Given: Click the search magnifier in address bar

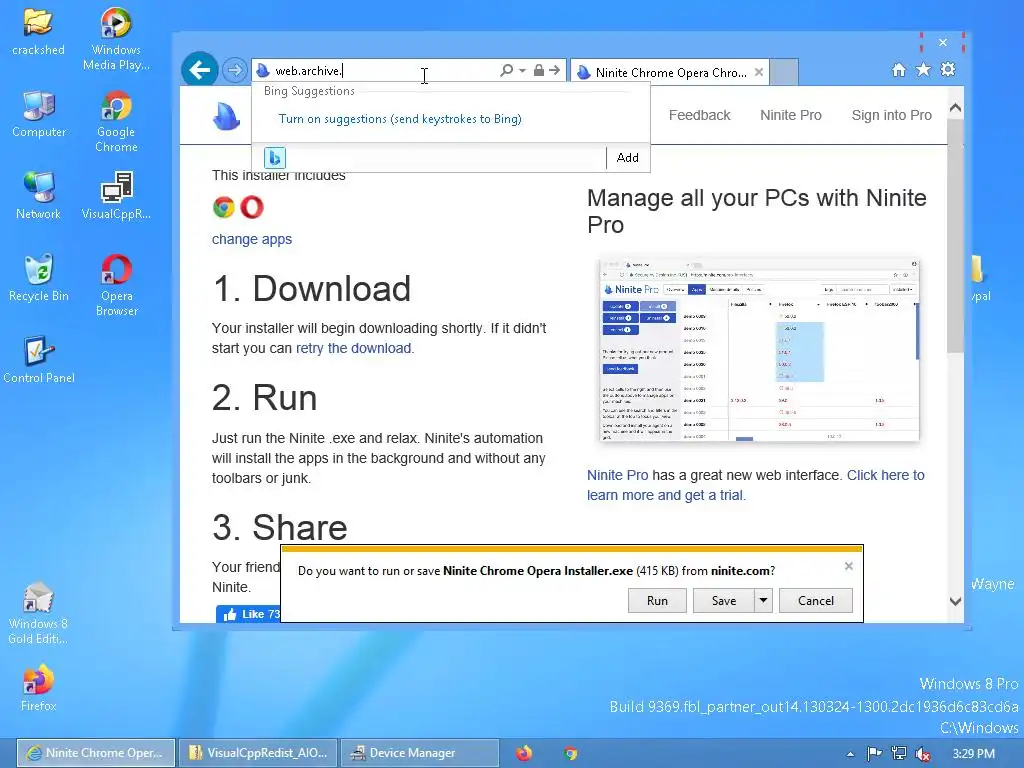Looking at the screenshot, I should [506, 70].
